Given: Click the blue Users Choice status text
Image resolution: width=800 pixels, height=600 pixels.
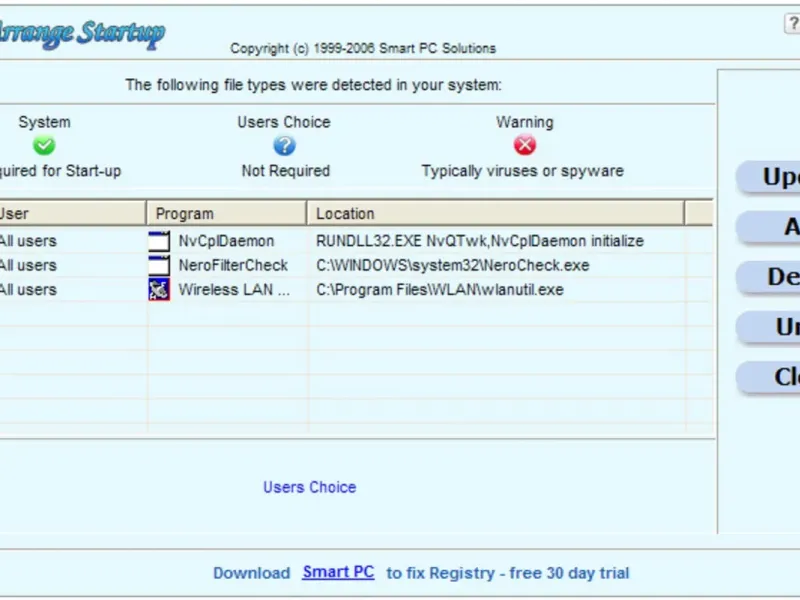Looking at the screenshot, I should pos(310,487).
